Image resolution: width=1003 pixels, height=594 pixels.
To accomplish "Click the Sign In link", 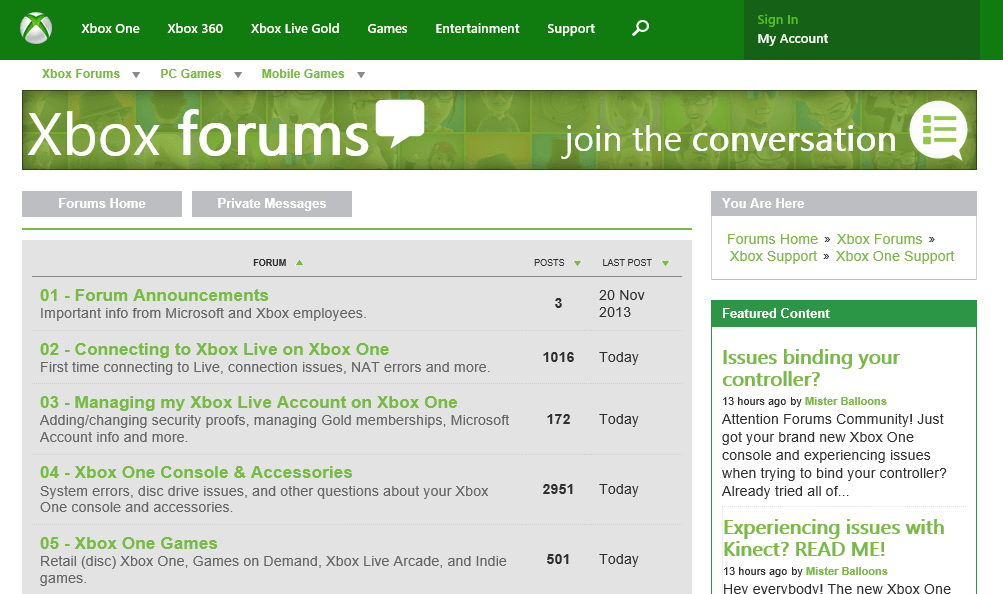I will [777, 20].
